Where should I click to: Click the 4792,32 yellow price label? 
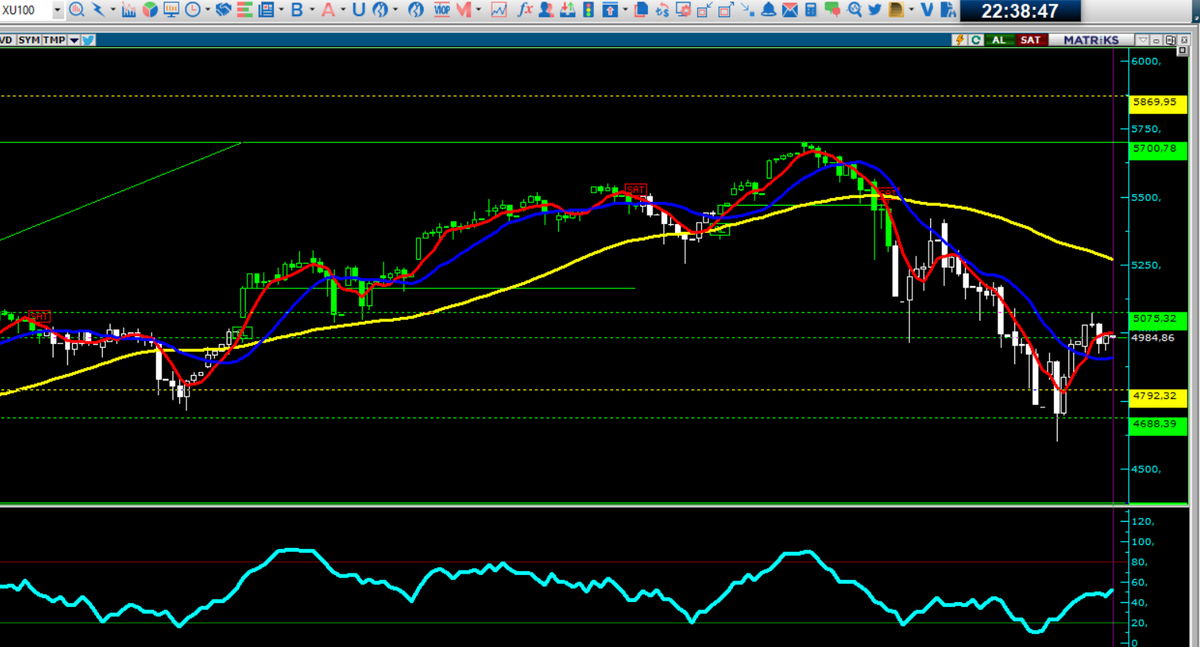pos(1159,396)
